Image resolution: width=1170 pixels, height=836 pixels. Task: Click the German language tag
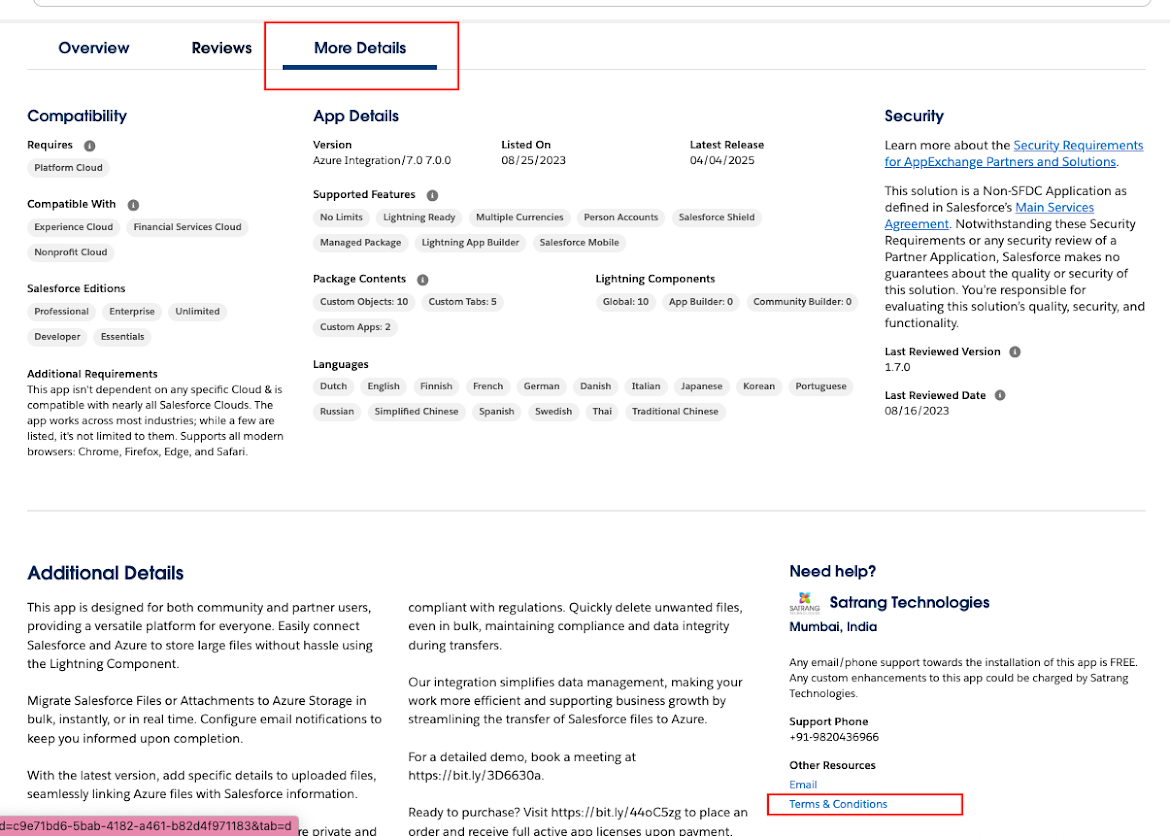click(x=541, y=386)
